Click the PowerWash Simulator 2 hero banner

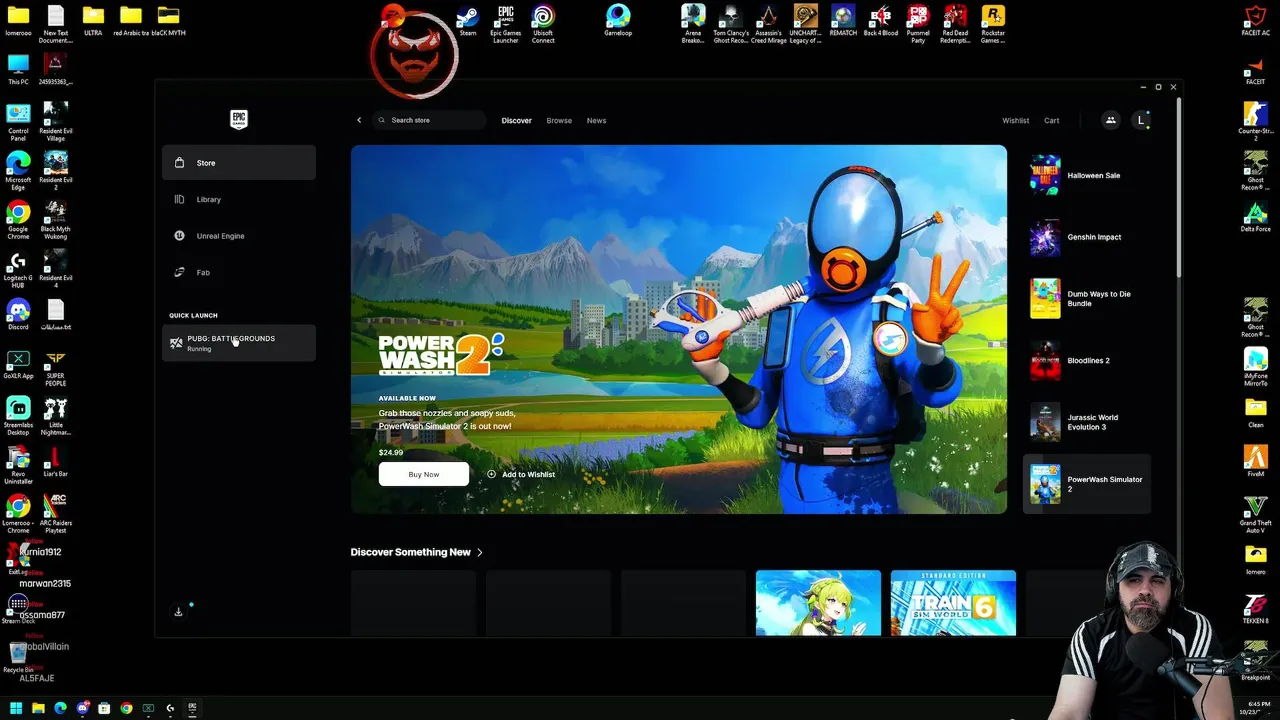tap(679, 329)
